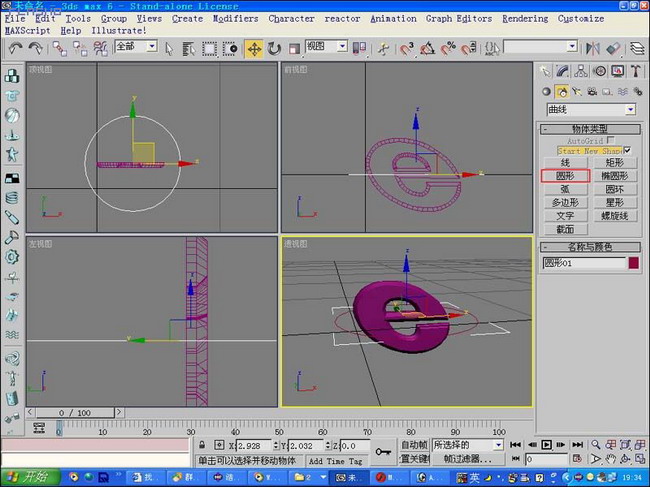Select the Lights category icon
Viewport: 650px width, 487px height.
(577, 92)
